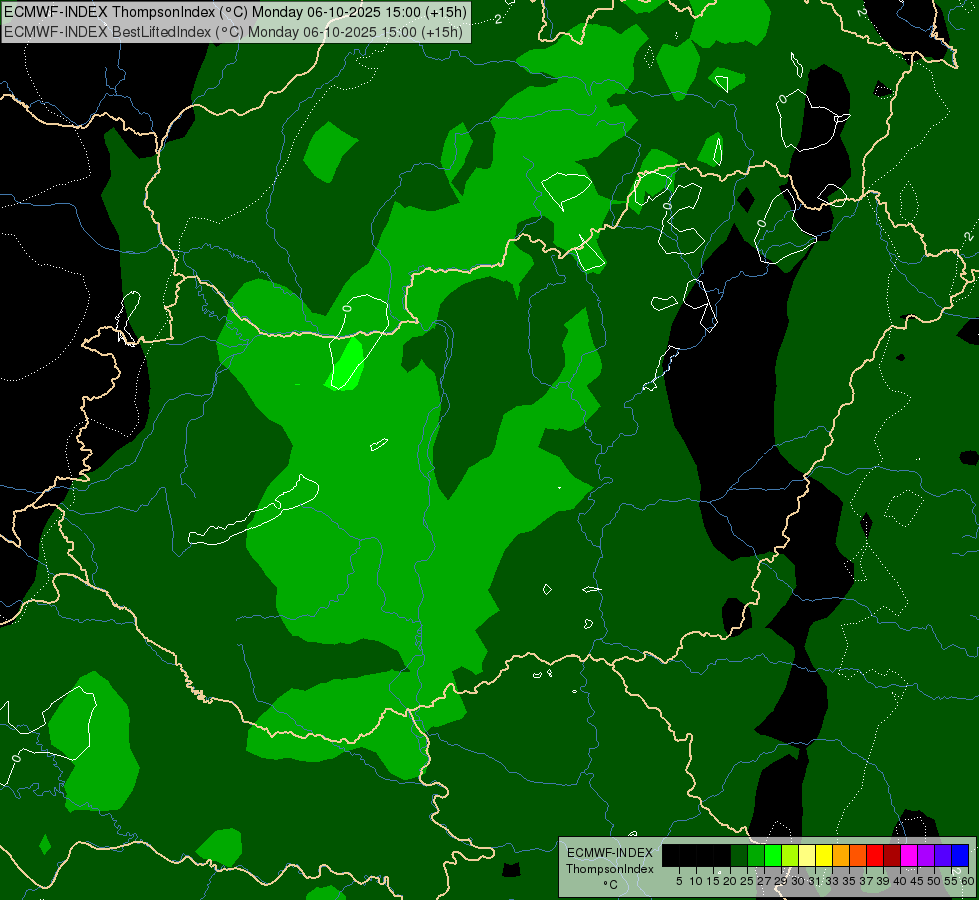
Task: Click the ThompsonIndex label in the legend
Action: [x=609, y=869]
